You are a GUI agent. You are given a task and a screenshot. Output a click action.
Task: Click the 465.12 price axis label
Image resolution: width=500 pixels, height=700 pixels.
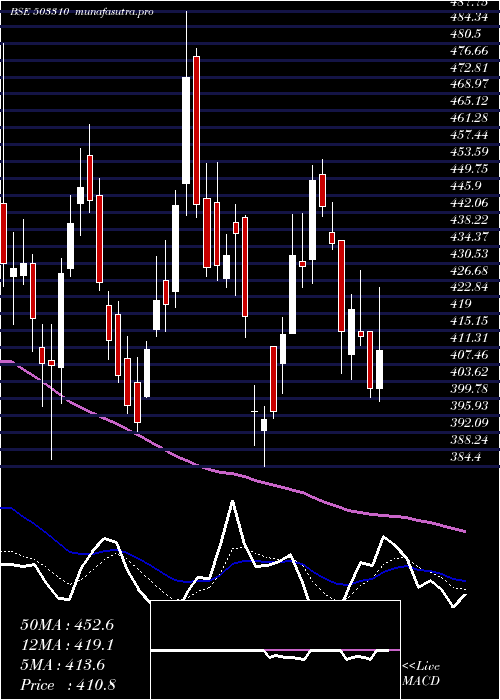pyautogui.click(x=469, y=103)
